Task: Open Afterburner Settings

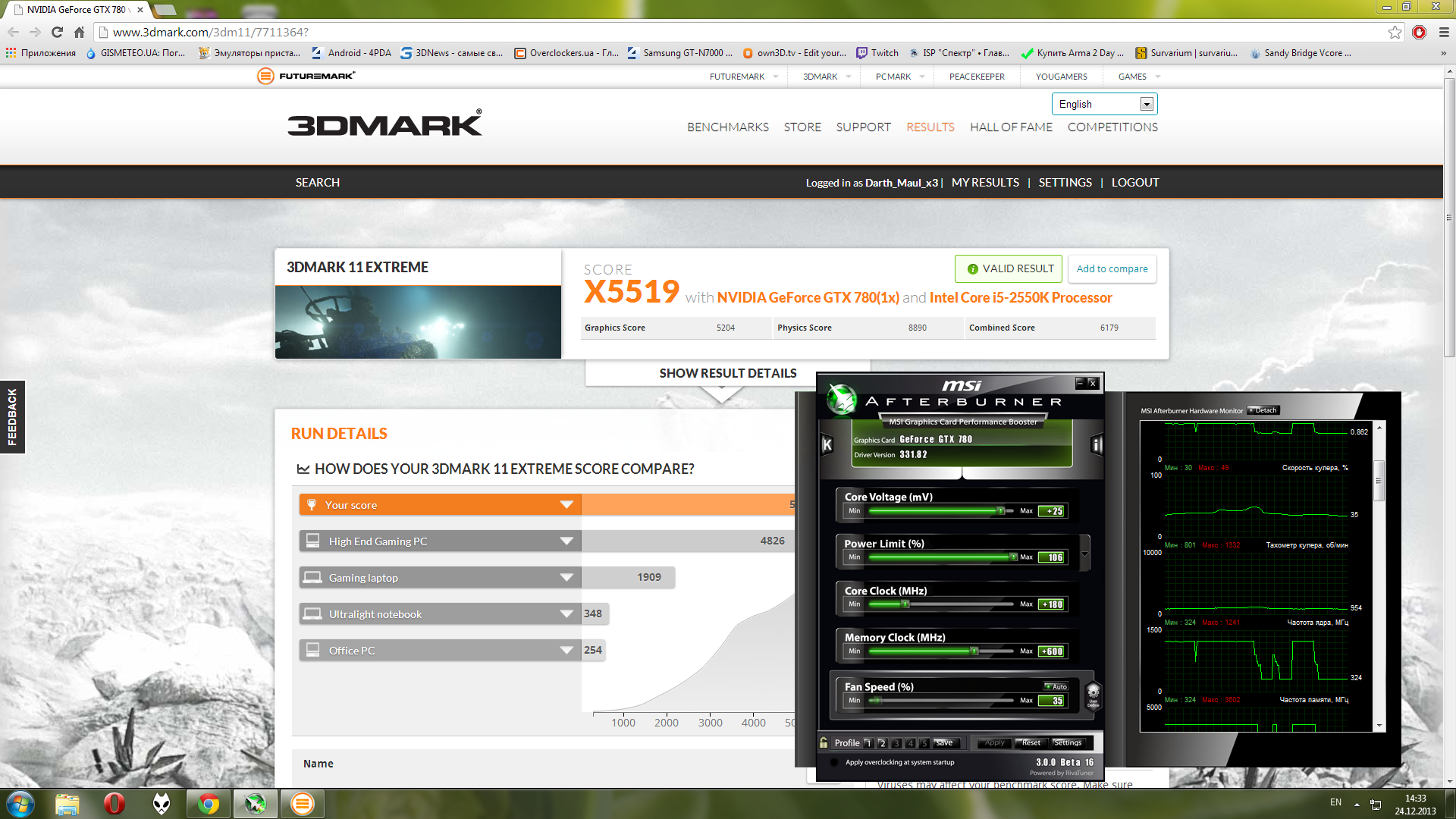Action: (x=1067, y=743)
